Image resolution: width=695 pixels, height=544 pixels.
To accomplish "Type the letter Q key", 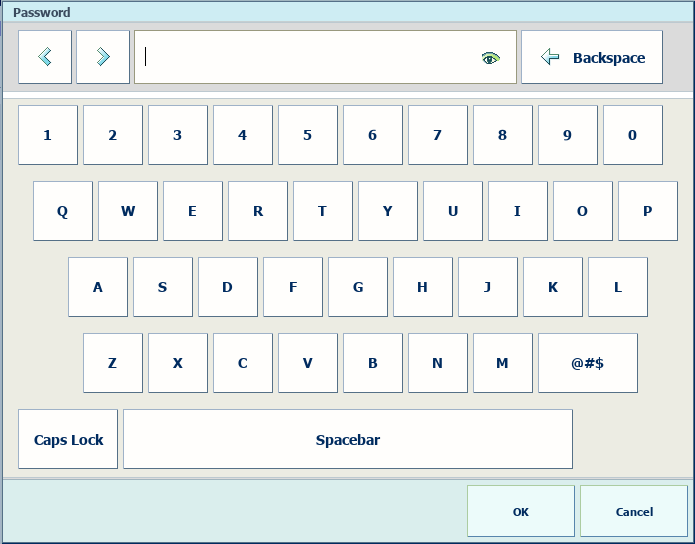I will pyautogui.click(x=63, y=211).
